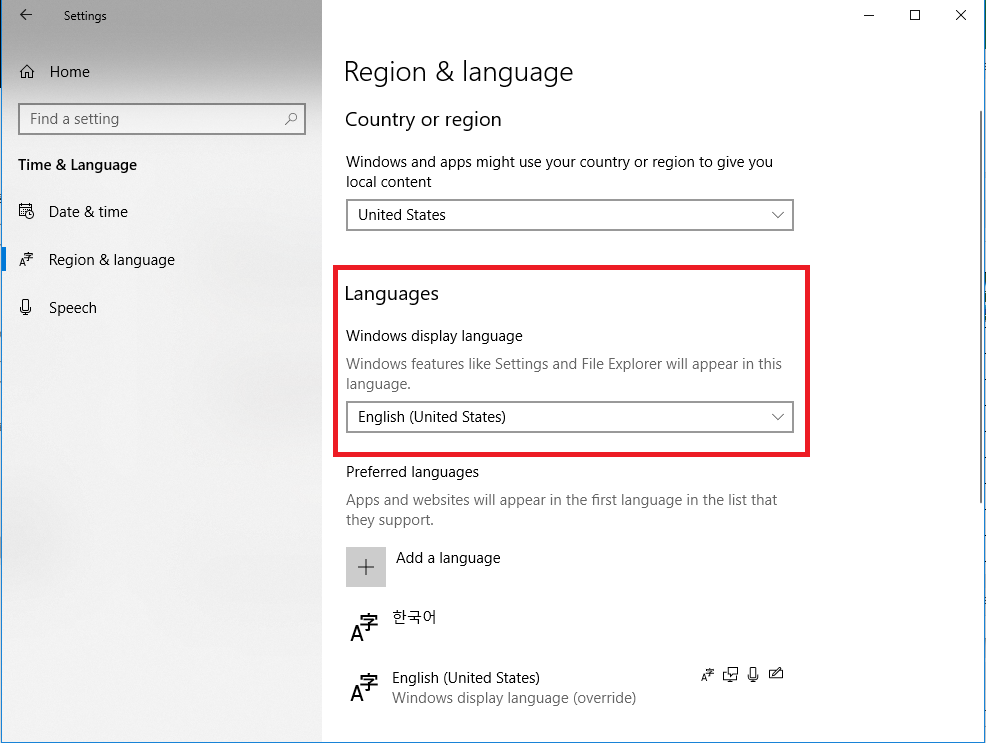Click the Speech microphone icon
Image resolution: width=986 pixels, height=743 pixels.
[26, 307]
